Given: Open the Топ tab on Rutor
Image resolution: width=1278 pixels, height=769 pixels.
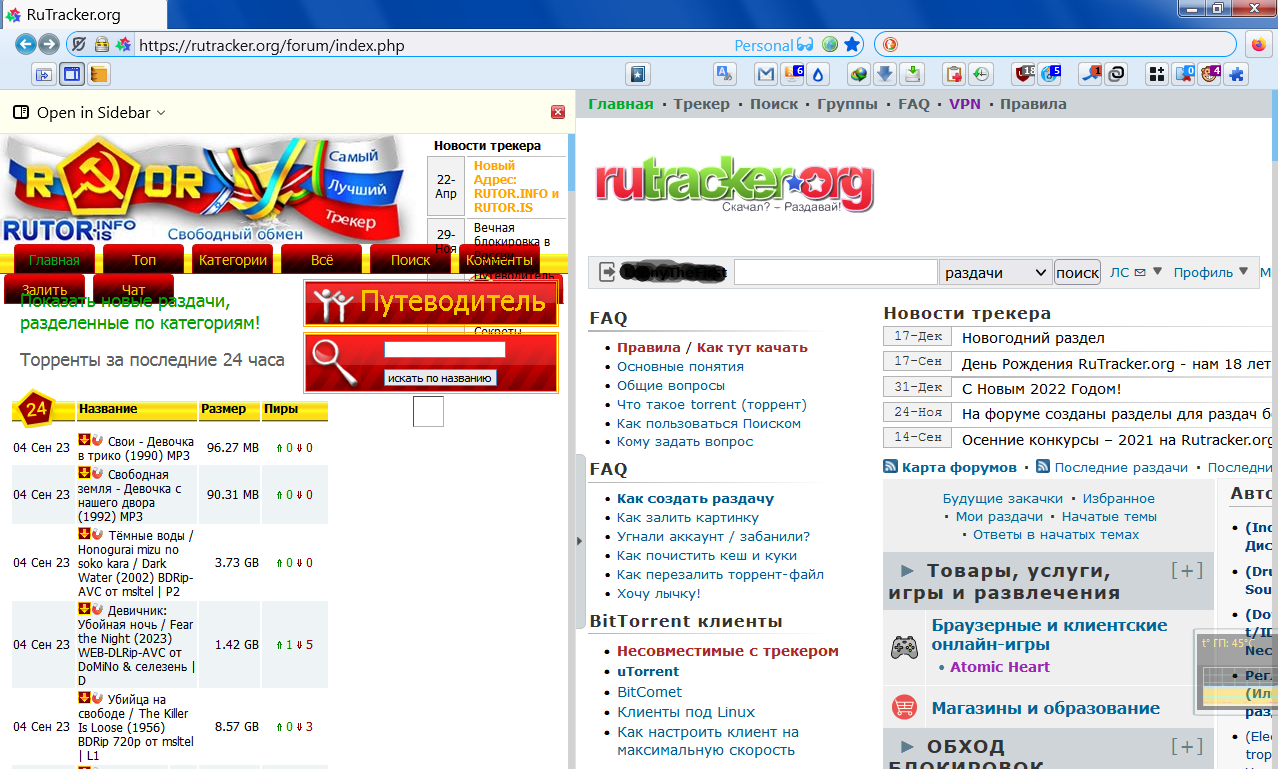Looking at the screenshot, I should [144, 260].
